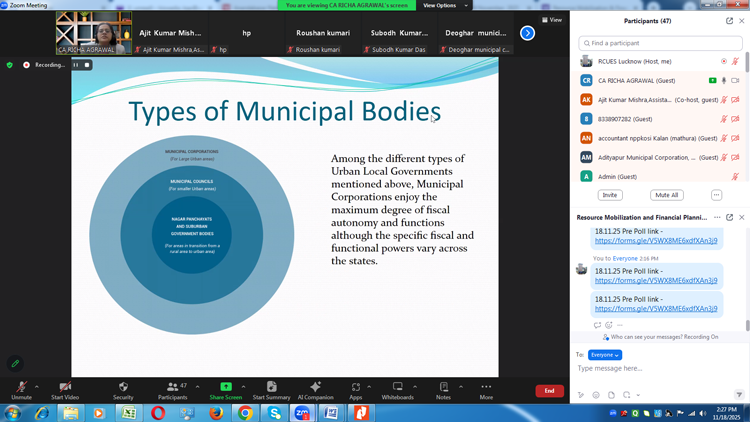Click the Mute All button
750x422 pixels.
click(x=666, y=195)
